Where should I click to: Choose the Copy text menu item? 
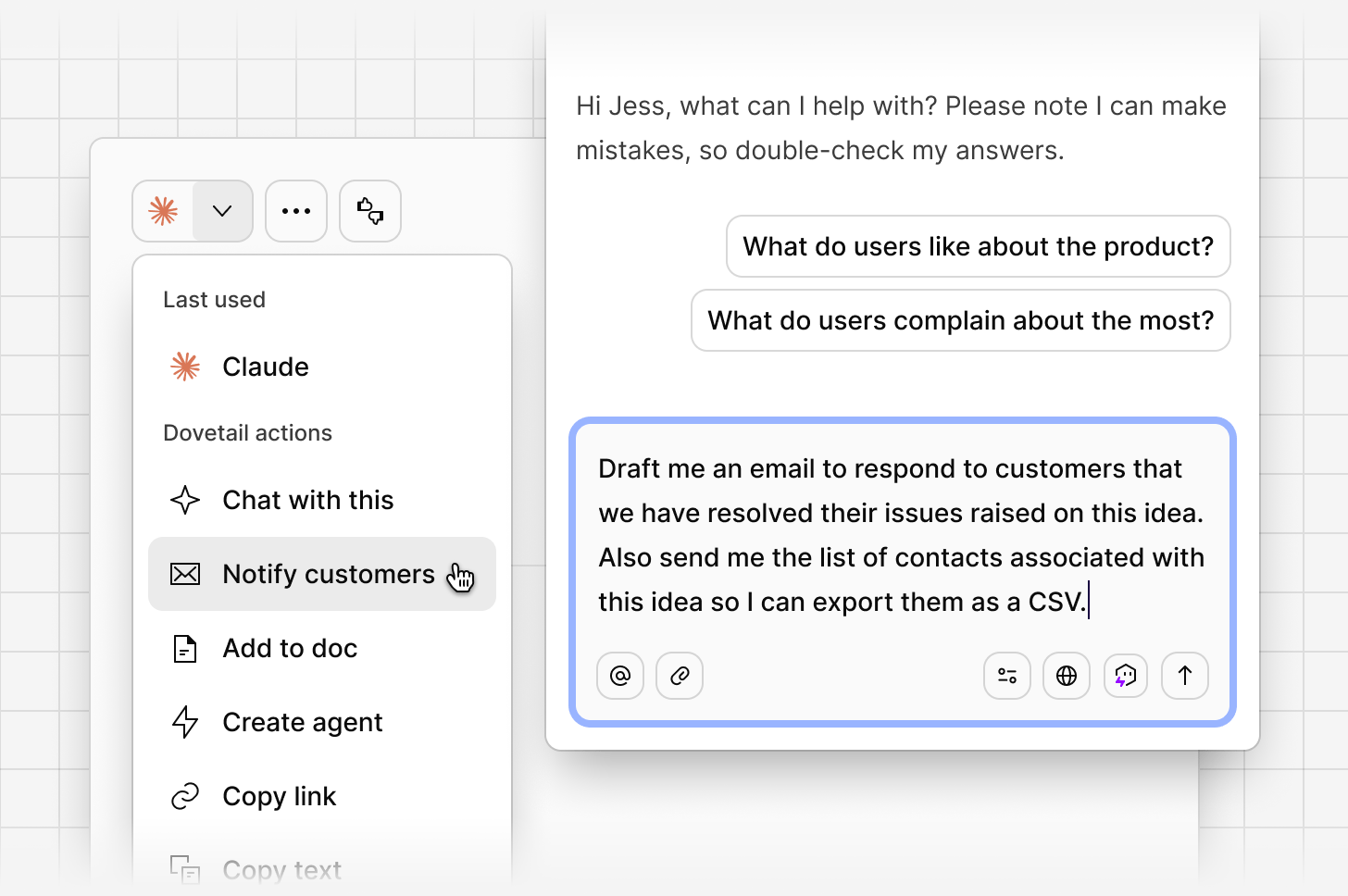[322, 870]
